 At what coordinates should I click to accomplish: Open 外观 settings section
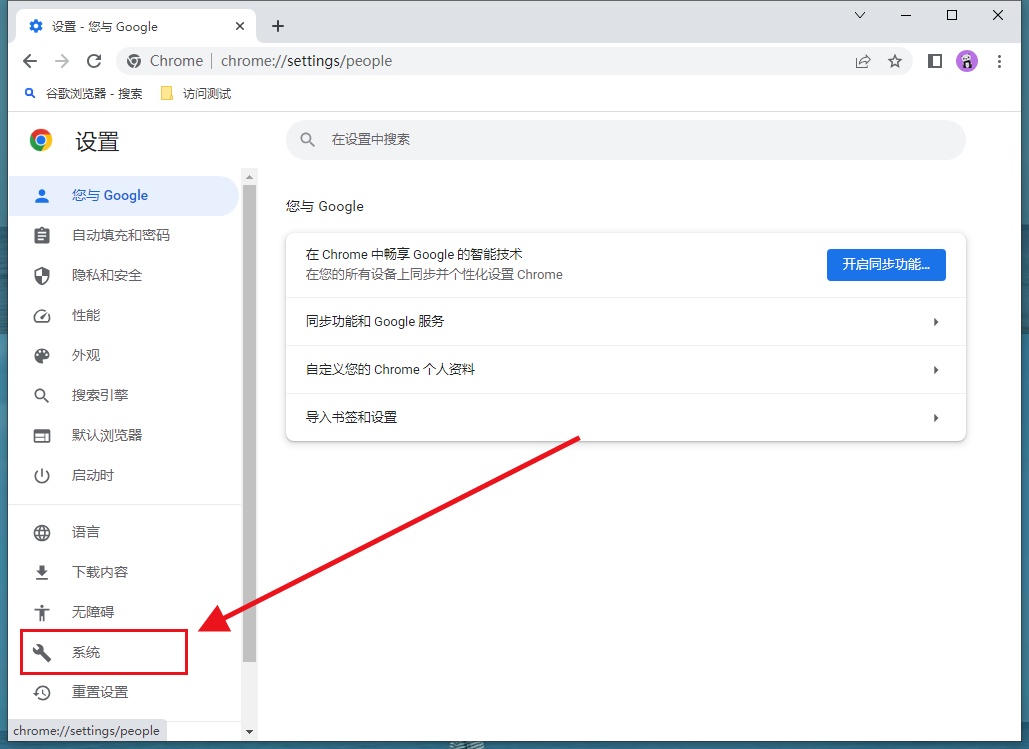[x=123, y=355]
